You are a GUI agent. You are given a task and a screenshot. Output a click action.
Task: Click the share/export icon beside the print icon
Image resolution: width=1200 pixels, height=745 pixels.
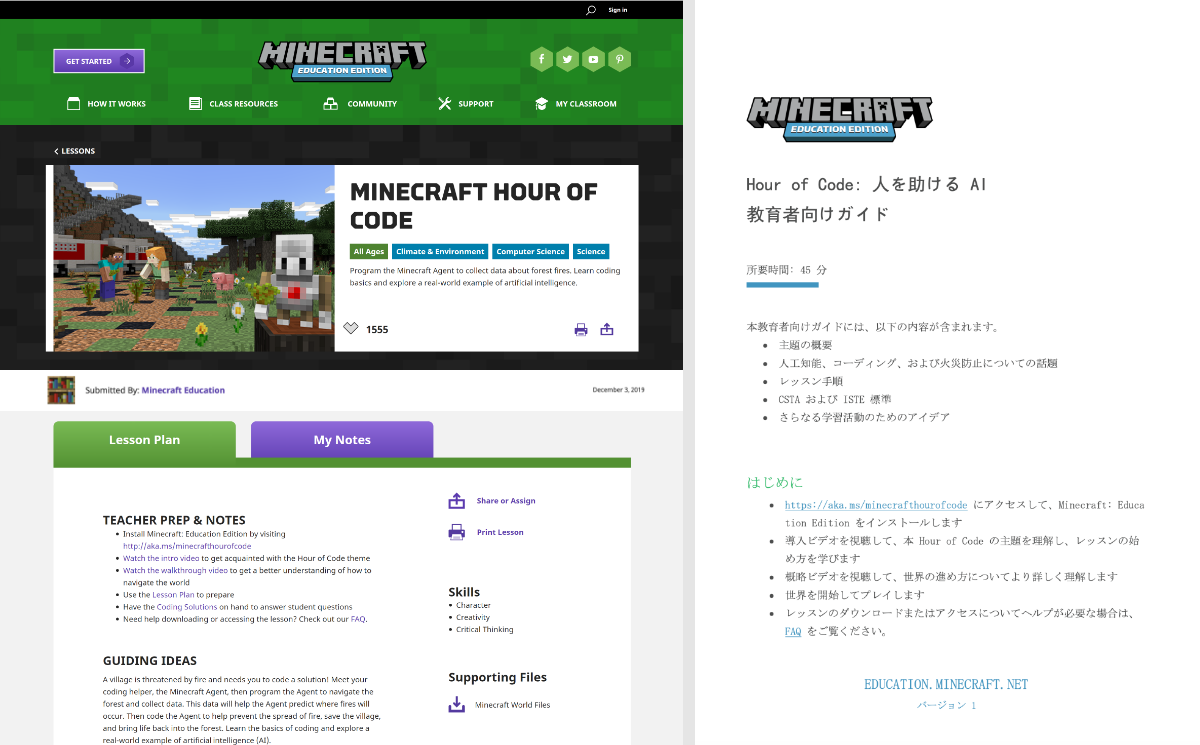[607, 328]
